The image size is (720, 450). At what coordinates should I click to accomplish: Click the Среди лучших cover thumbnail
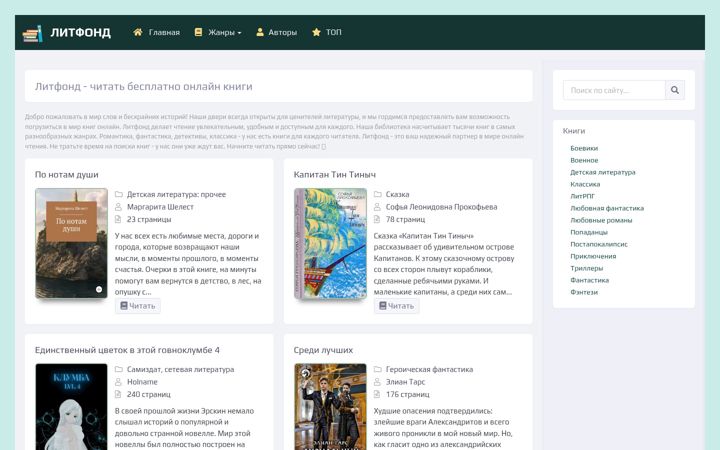330,407
